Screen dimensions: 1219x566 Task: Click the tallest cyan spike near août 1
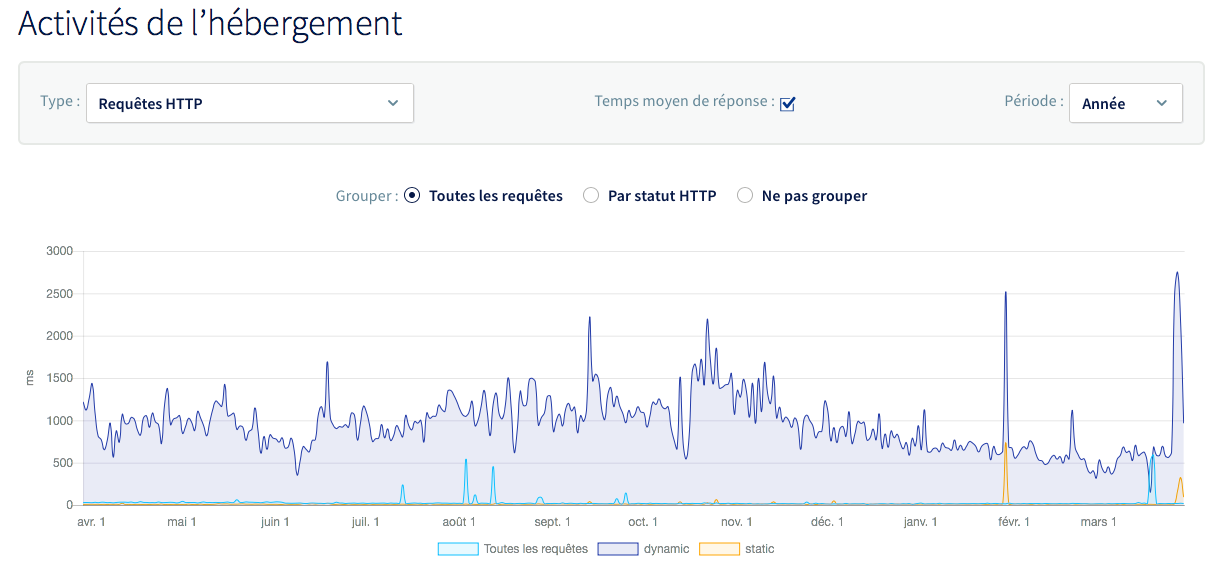(466, 461)
